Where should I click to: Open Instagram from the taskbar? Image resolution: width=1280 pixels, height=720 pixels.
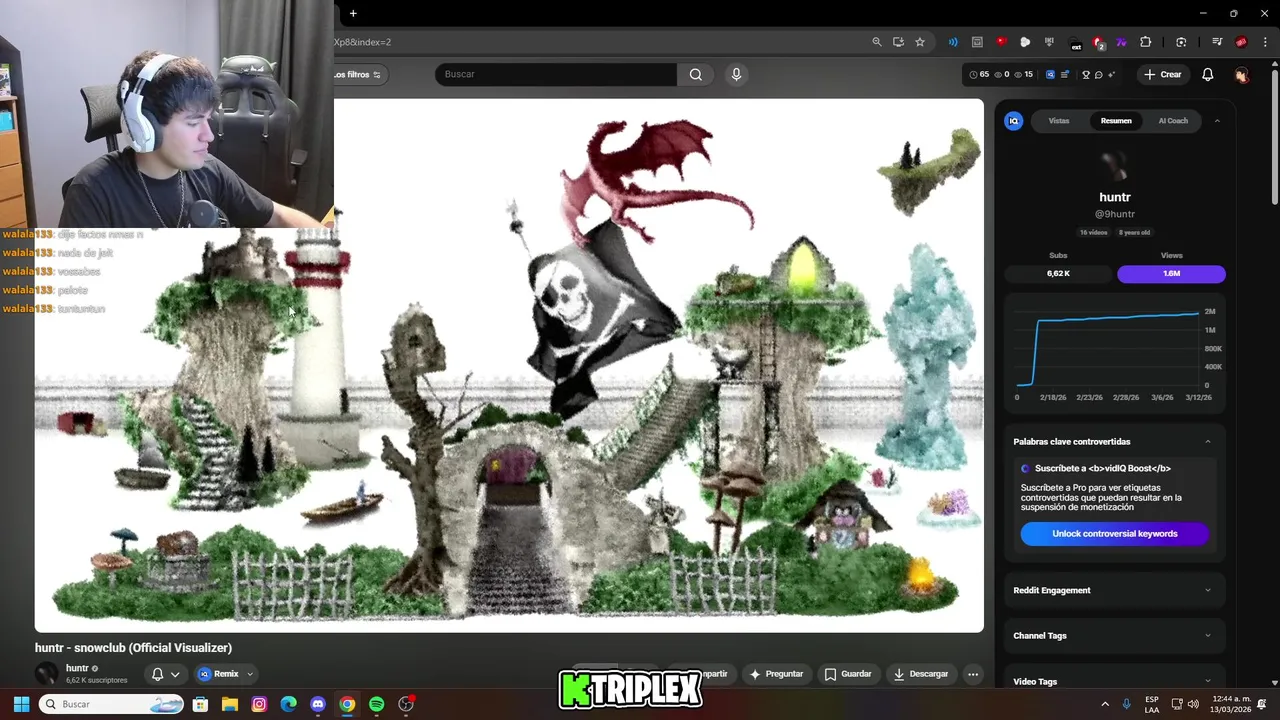(259, 704)
